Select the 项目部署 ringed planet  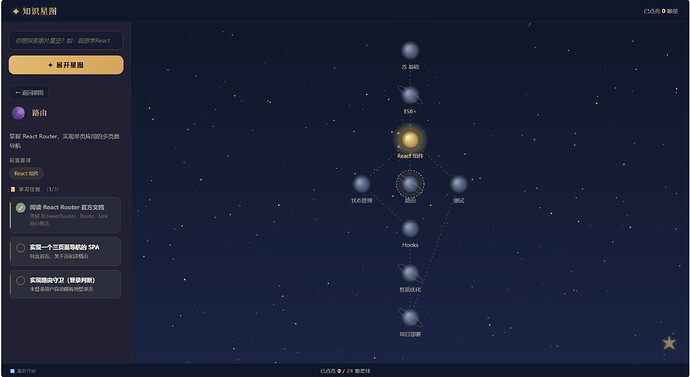click(x=410, y=318)
